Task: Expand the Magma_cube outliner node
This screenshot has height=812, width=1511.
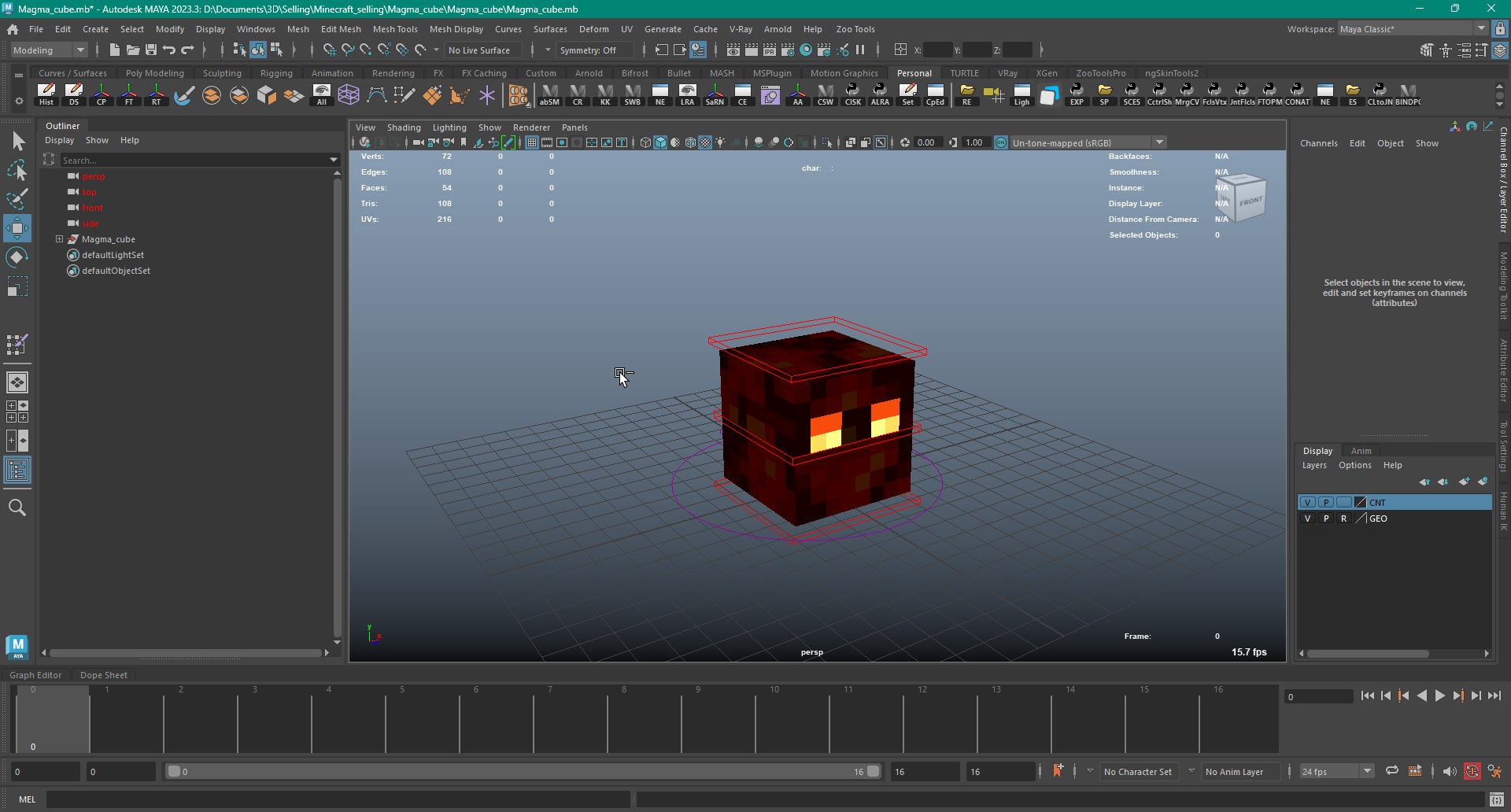Action: point(59,239)
